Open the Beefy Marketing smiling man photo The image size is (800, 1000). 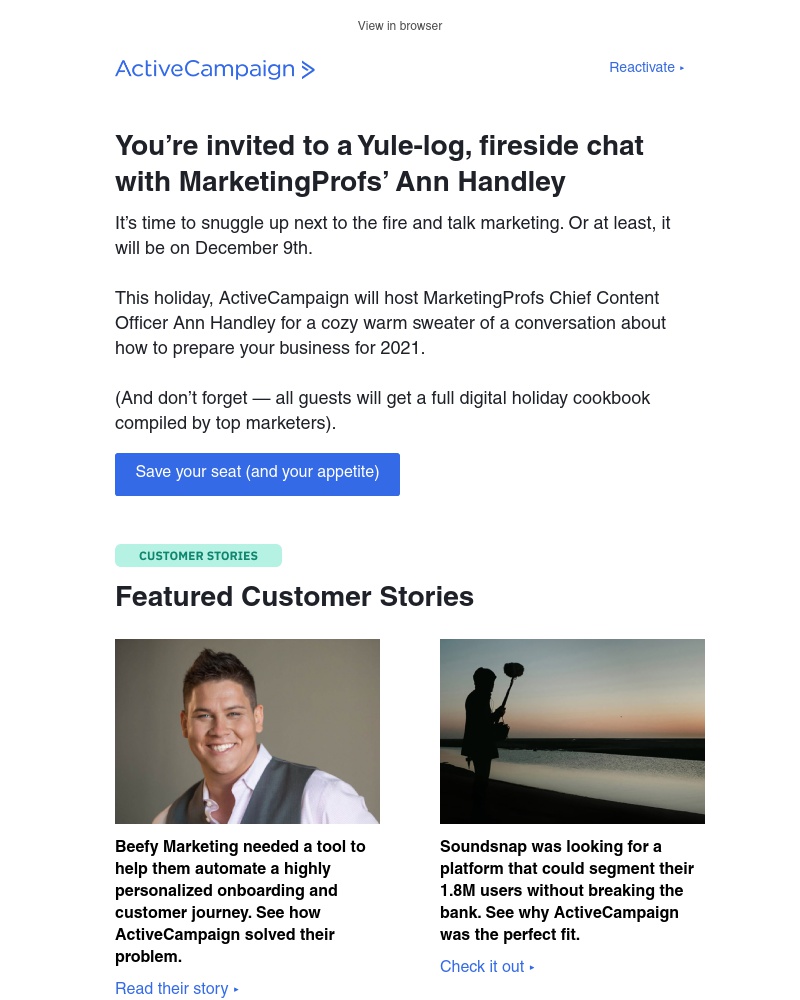coord(248,732)
